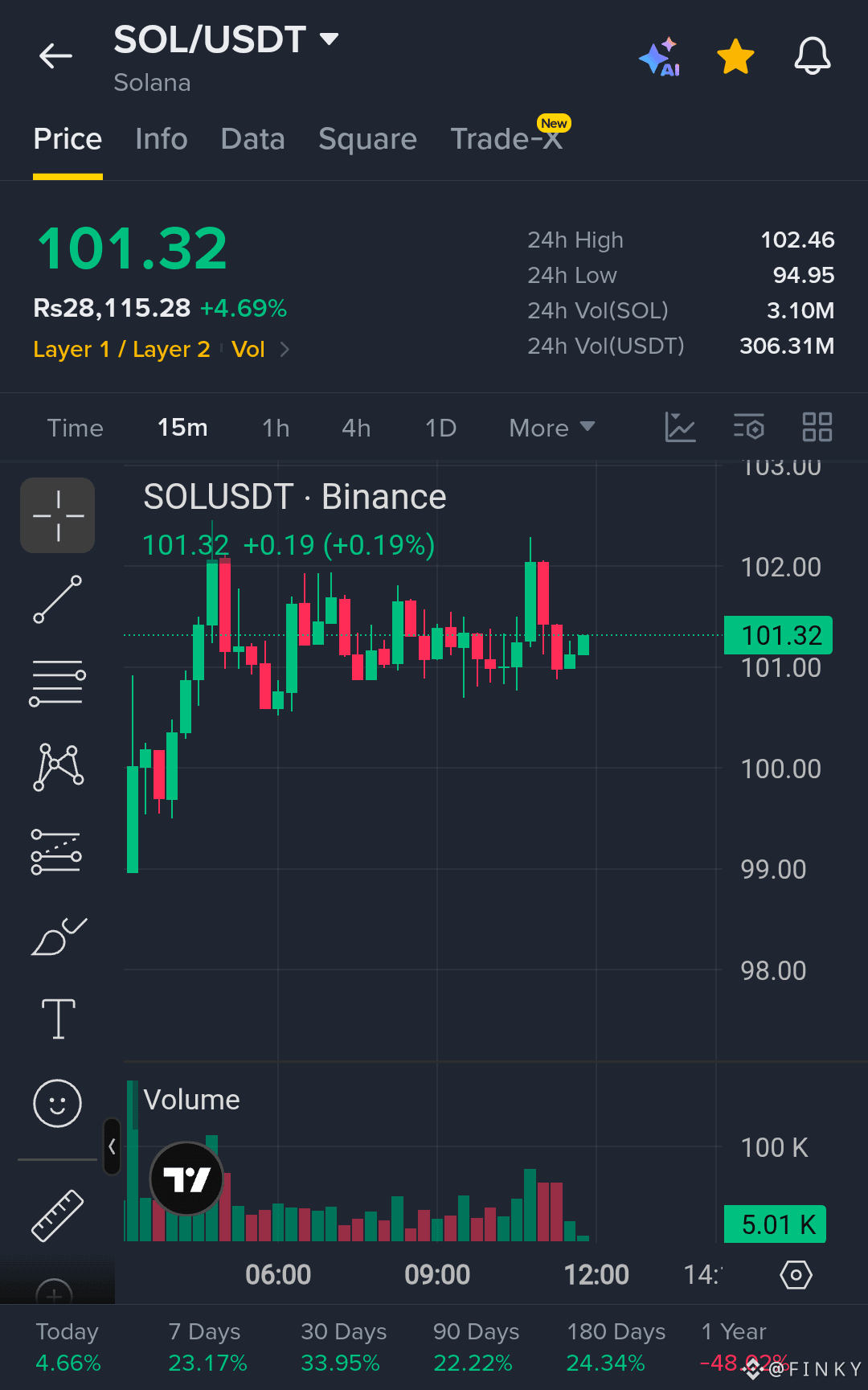This screenshot has height=1390, width=868.
Task: Tap the 06:00 time axis label
Action: pos(278,1275)
